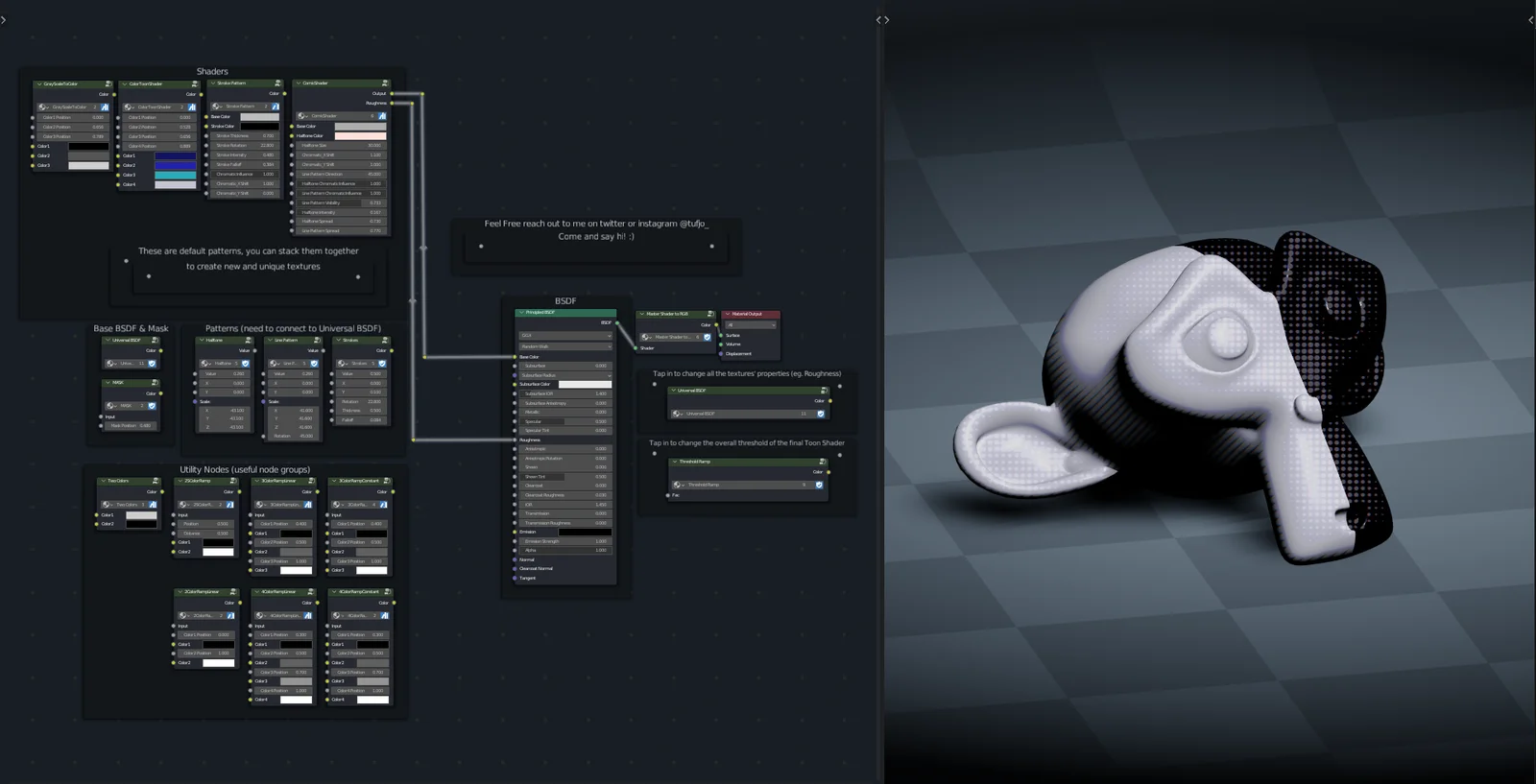The image size is (1536, 784).
Task: Click the ColorToonShader node group header icon
Action: point(195,83)
